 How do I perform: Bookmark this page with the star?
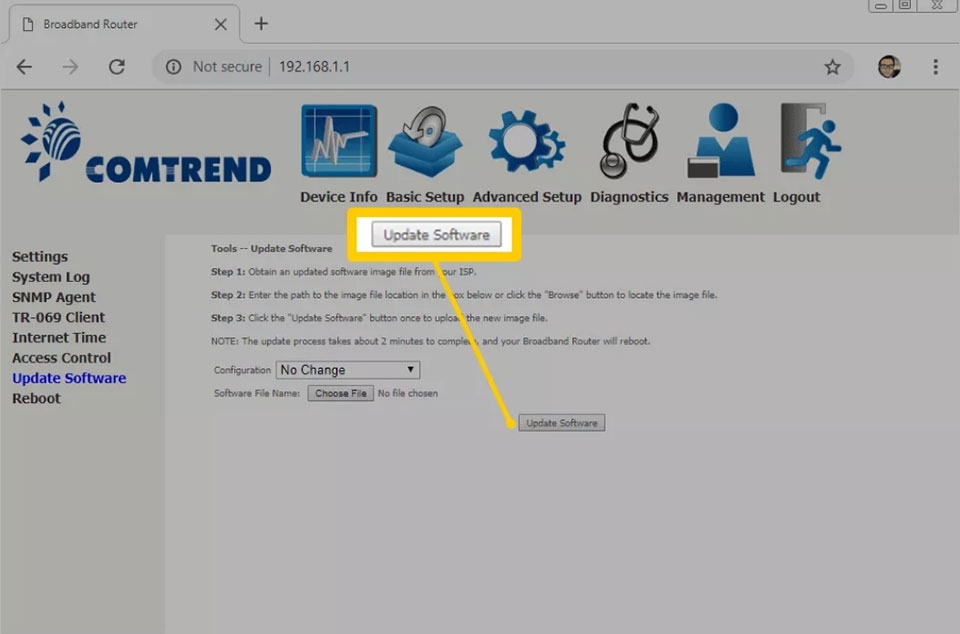click(x=832, y=67)
